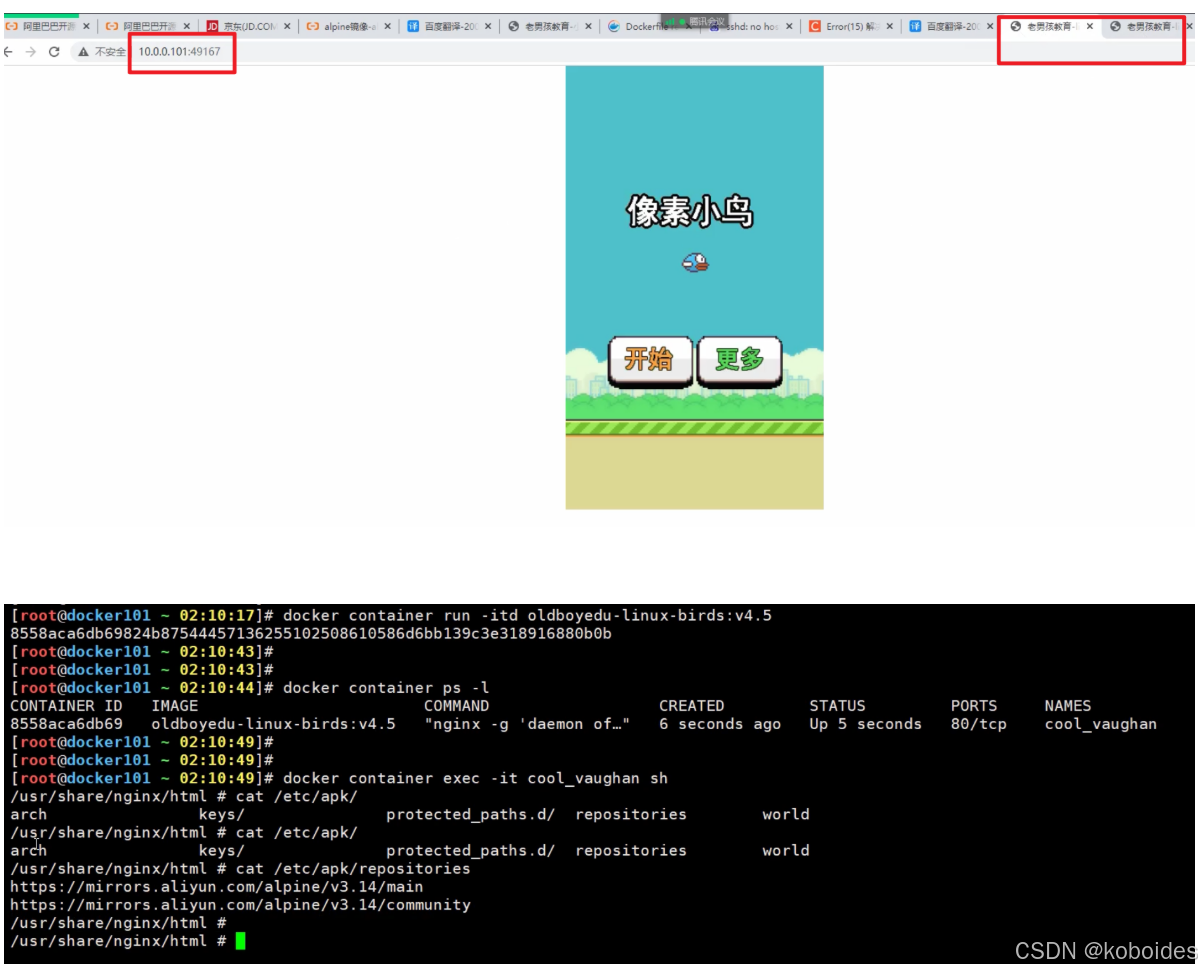Click the 像素小鸟 game title
1202x971 pixels.
click(689, 211)
